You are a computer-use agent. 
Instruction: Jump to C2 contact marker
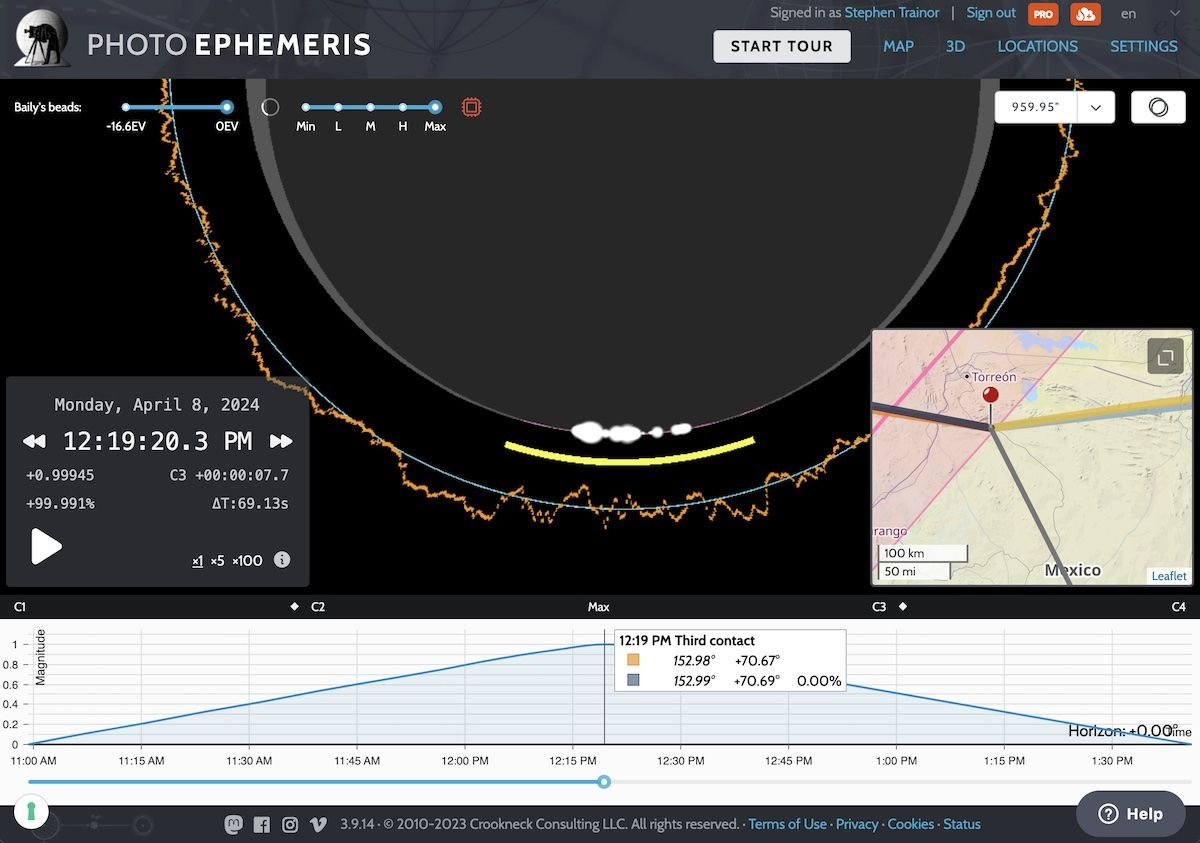pos(318,607)
